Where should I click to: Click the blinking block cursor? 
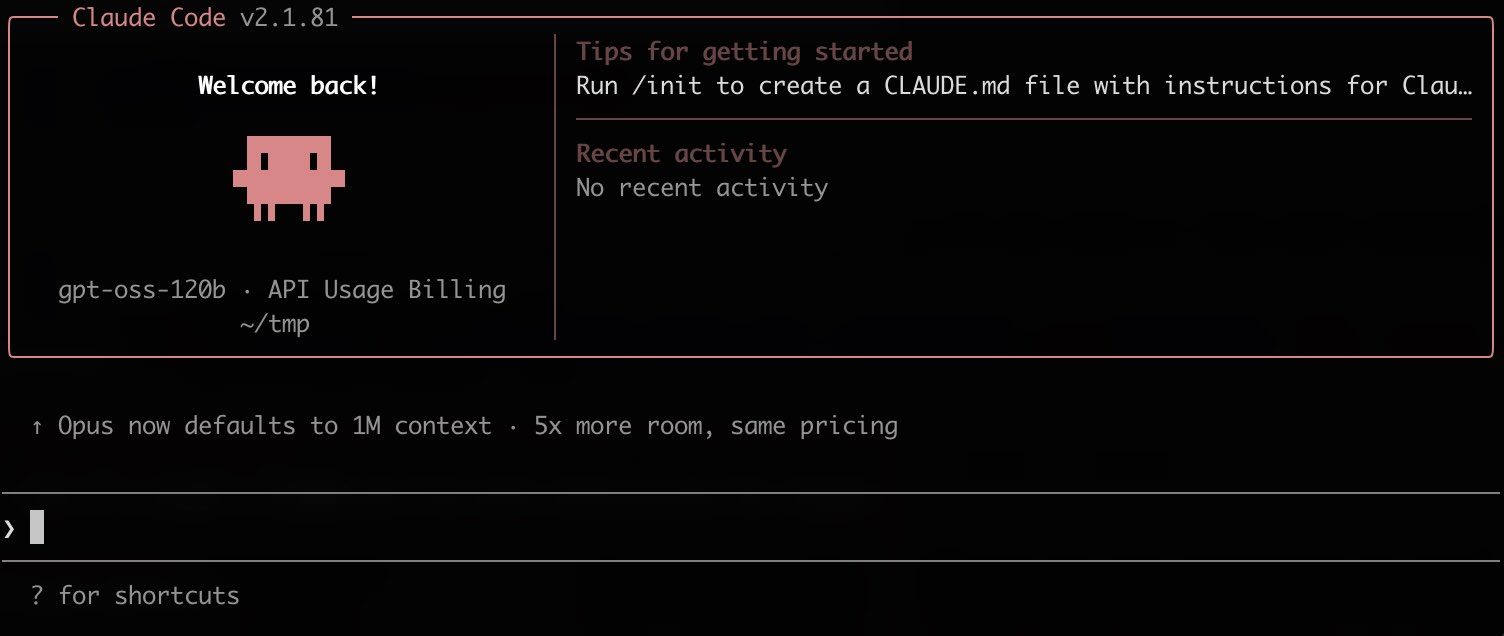[x=37, y=527]
